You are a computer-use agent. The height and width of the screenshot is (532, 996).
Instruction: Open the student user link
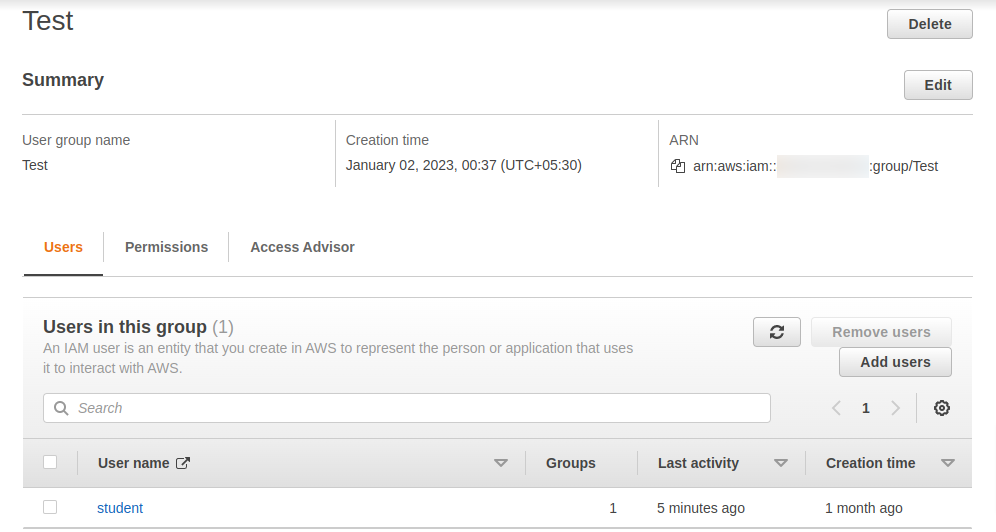120,508
